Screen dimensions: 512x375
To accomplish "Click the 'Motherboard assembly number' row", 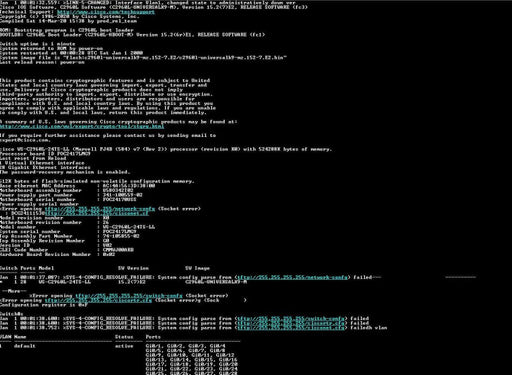I will (67, 190).
